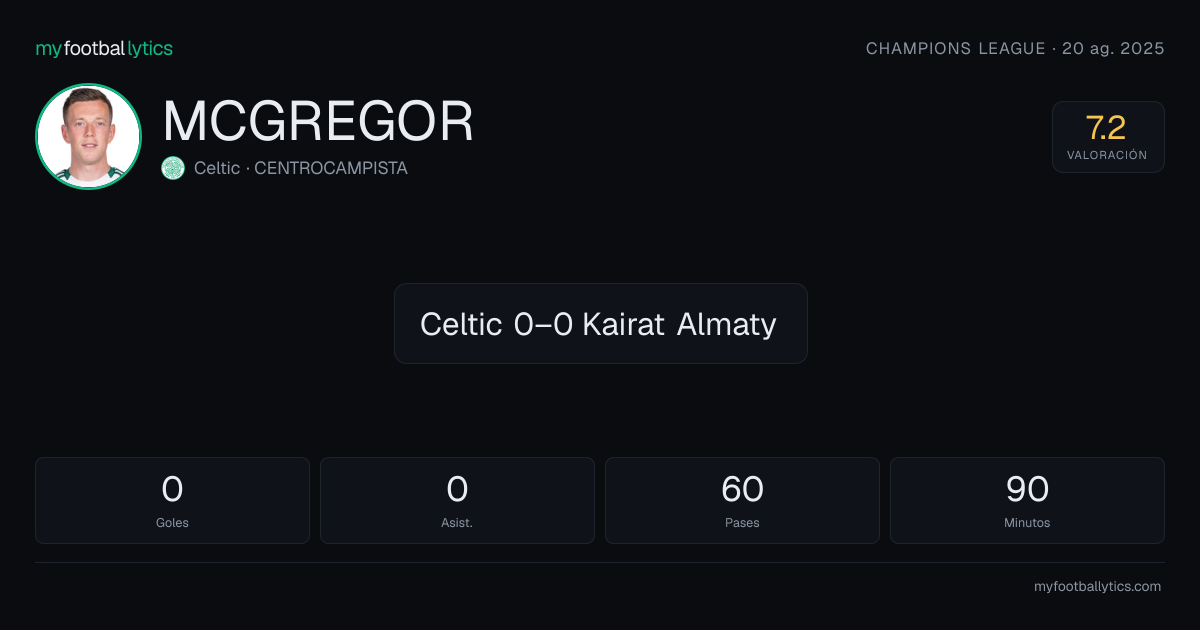Open the 7.2 Valoración rating badge
This screenshot has width=1200, height=630.
[1108, 137]
